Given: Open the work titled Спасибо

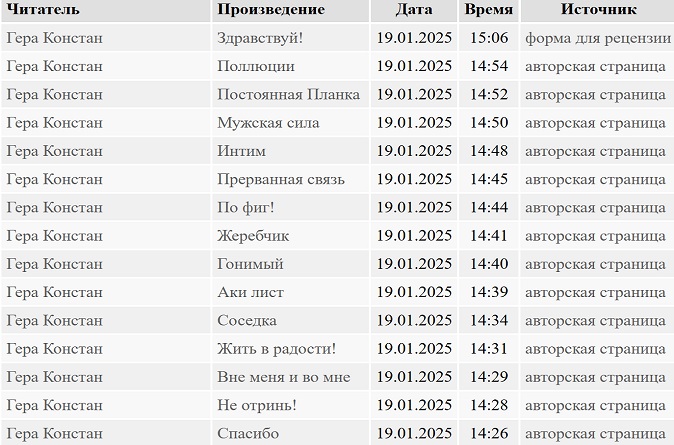Looking at the screenshot, I should (248, 433).
